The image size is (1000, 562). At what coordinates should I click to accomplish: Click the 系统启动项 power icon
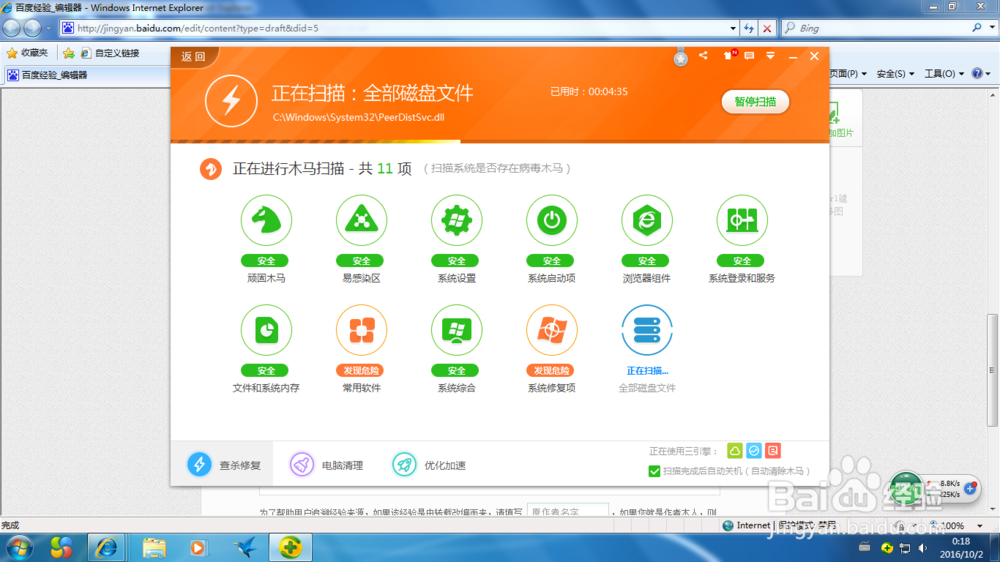552,221
